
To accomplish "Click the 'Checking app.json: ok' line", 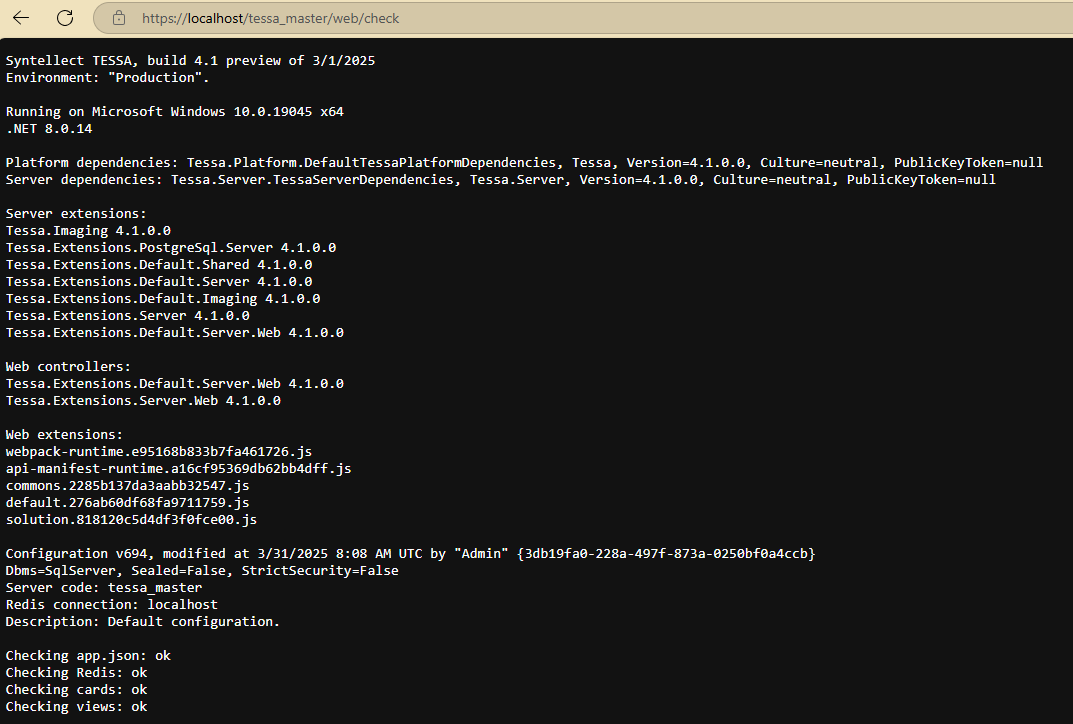I will coord(88,656).
